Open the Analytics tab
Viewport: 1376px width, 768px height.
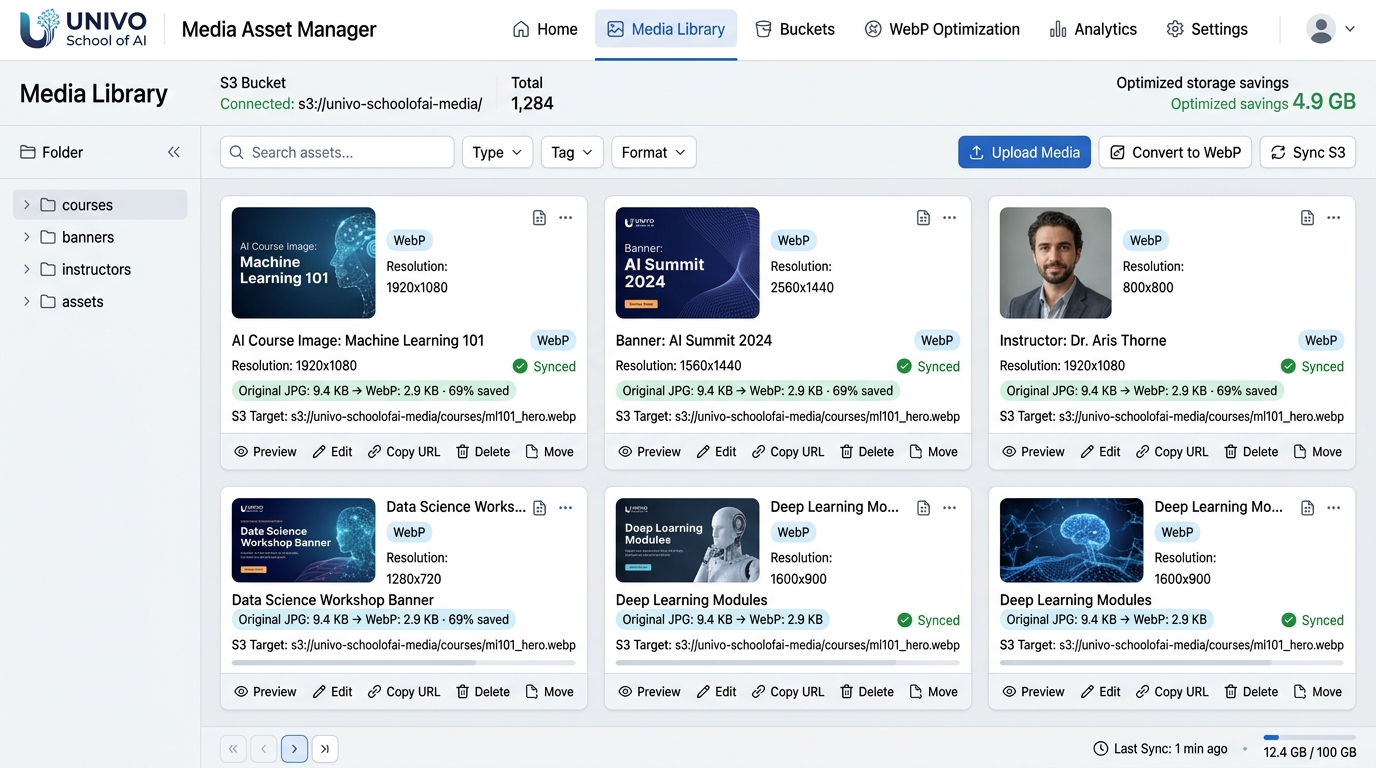point(1093,29)
